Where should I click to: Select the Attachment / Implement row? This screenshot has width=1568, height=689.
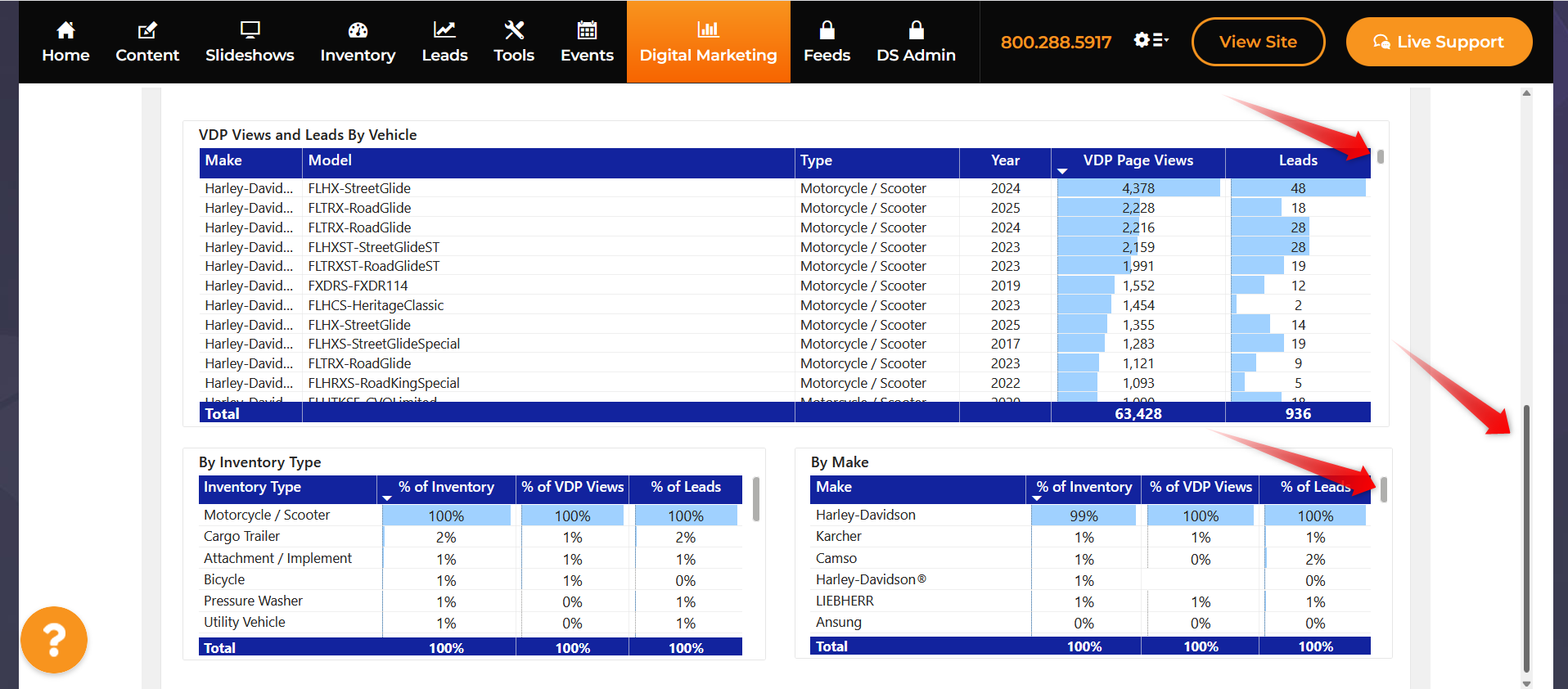click(x=471, y=559)
